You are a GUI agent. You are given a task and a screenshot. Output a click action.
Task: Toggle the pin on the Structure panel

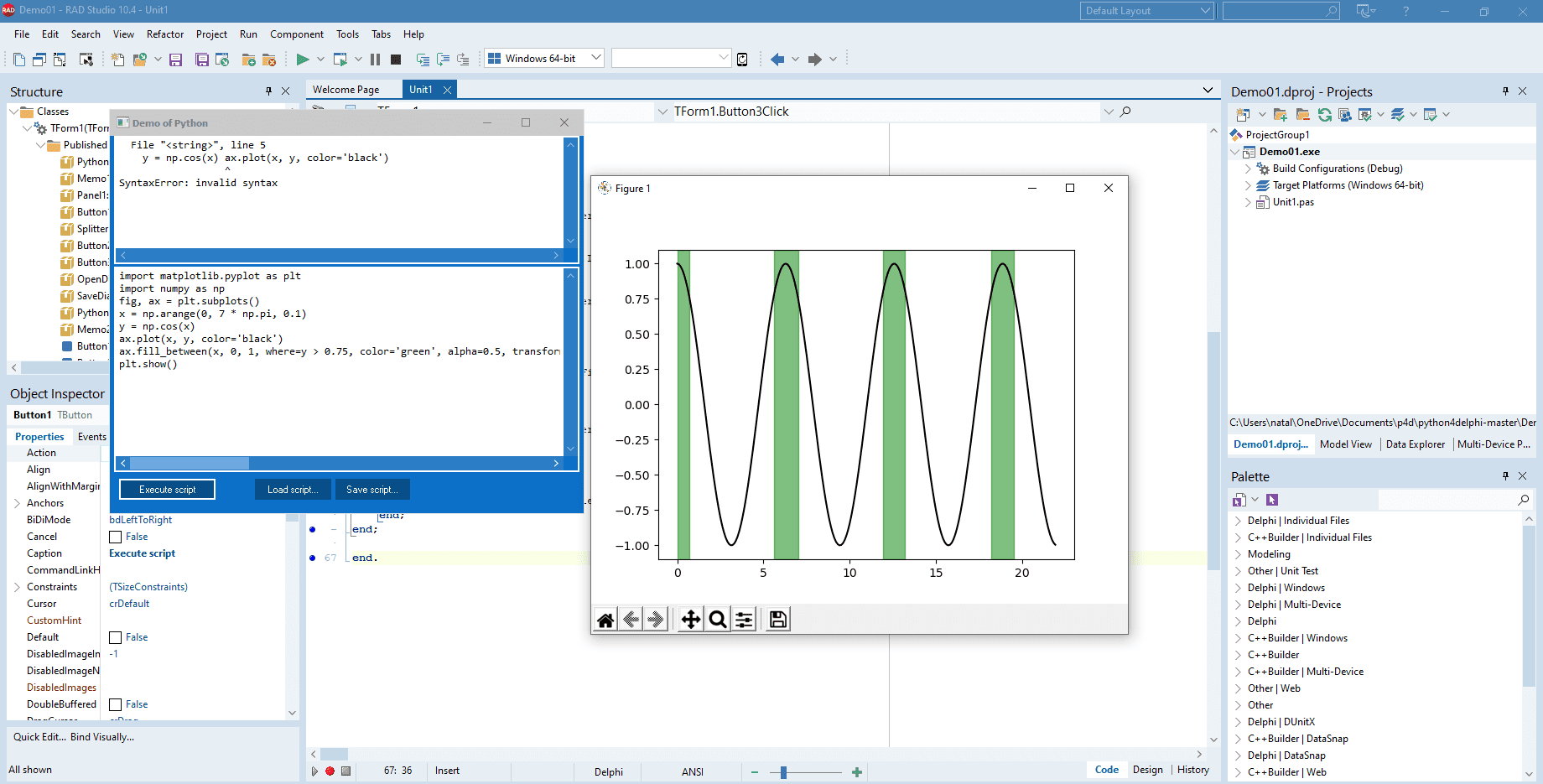click(x=267, y=91)
